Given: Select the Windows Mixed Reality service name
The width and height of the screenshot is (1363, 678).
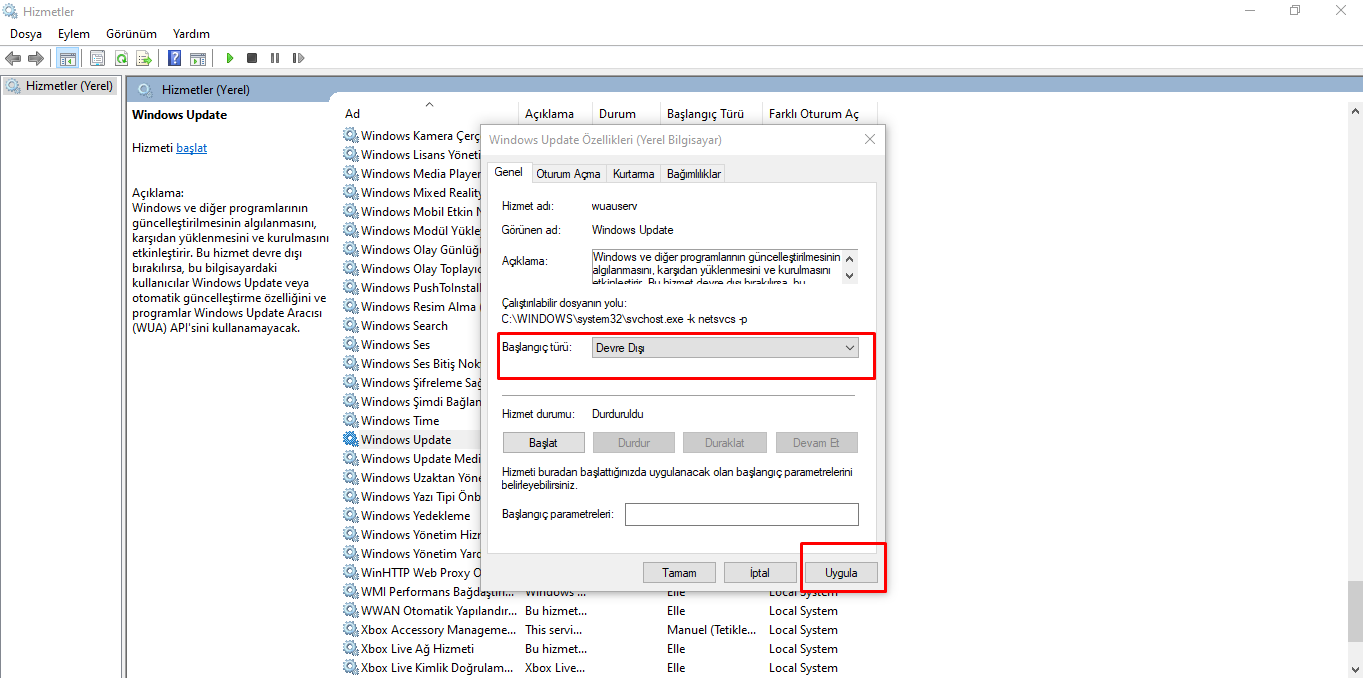Looking at the screenshot, I should (420, 192).
